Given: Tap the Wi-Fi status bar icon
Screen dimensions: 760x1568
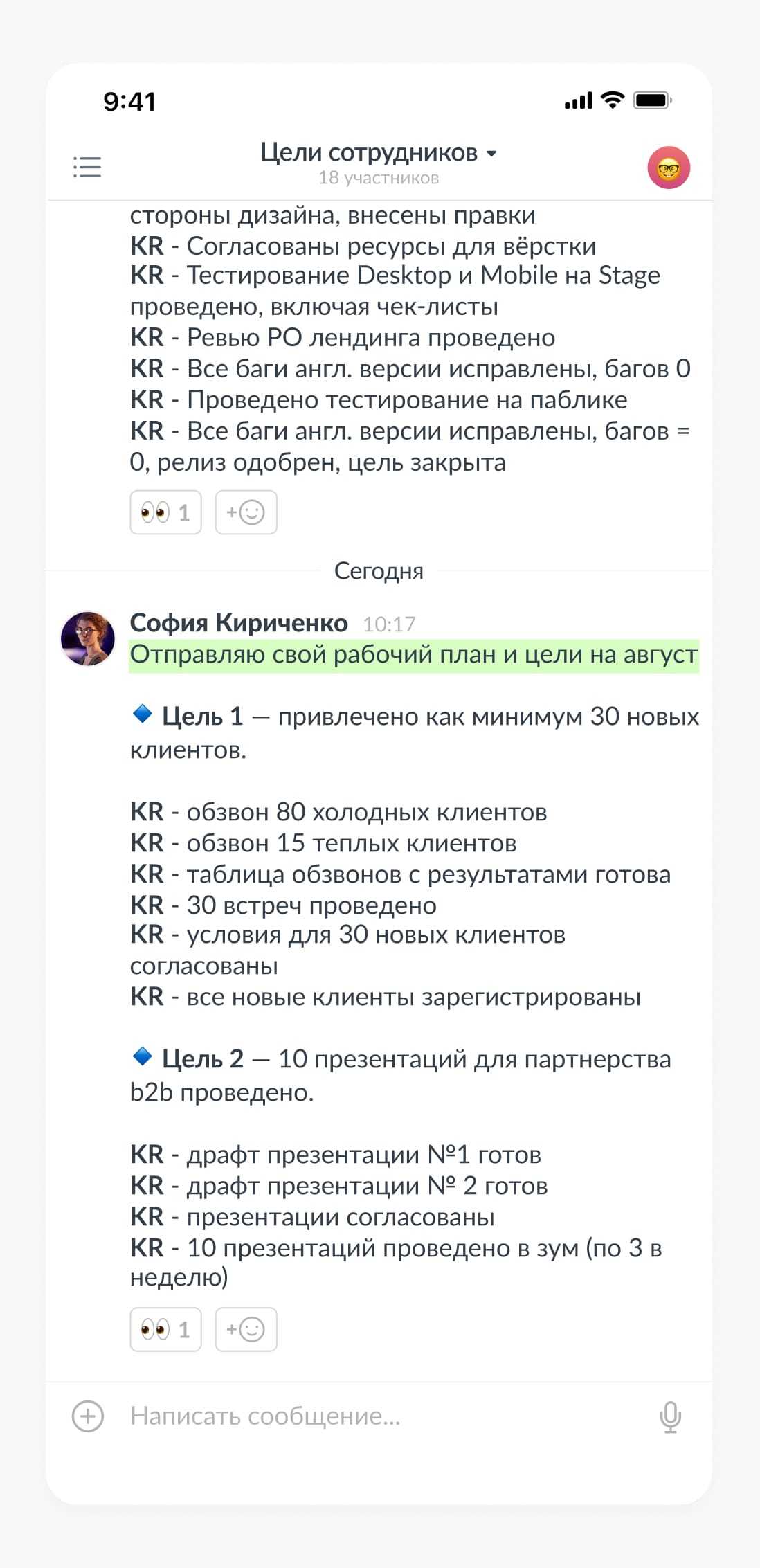Looking at the screenshot, I should 613,100.
